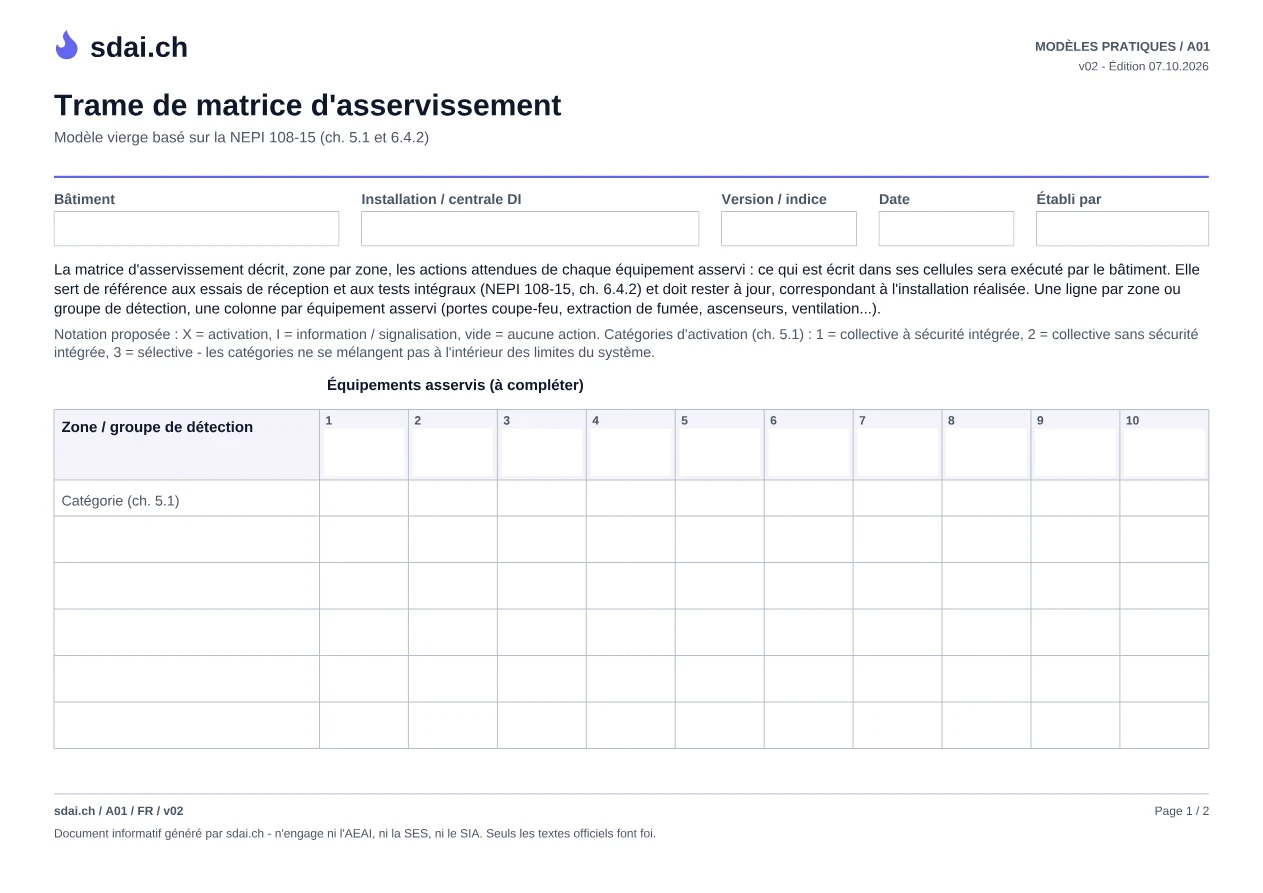1263x893 pixels.
Task: Click the 'Catégorie (ch. 5.1)' row label
Action: click(x=120, y=500)
